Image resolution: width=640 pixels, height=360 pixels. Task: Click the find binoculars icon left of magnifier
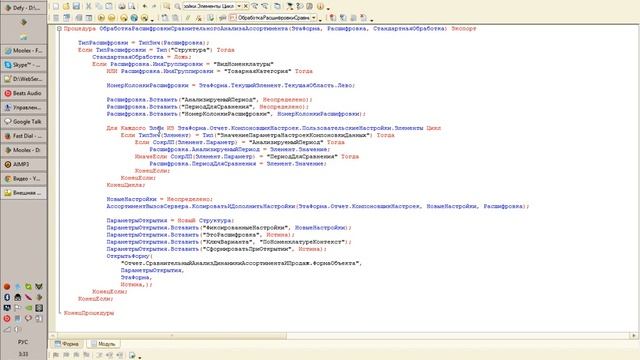[167, 6]
